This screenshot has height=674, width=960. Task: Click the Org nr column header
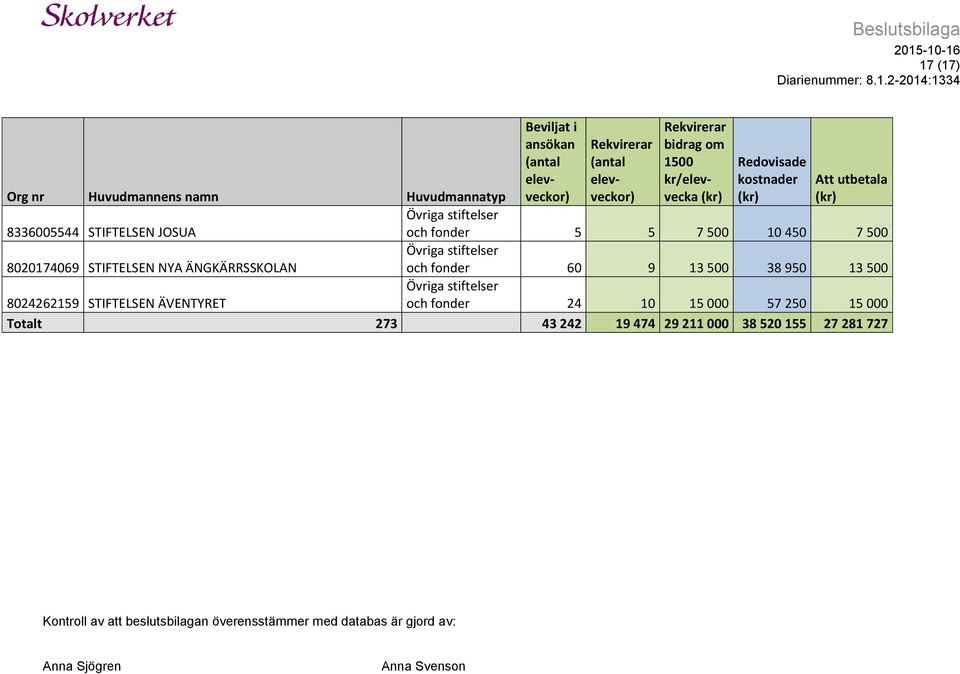43,162
